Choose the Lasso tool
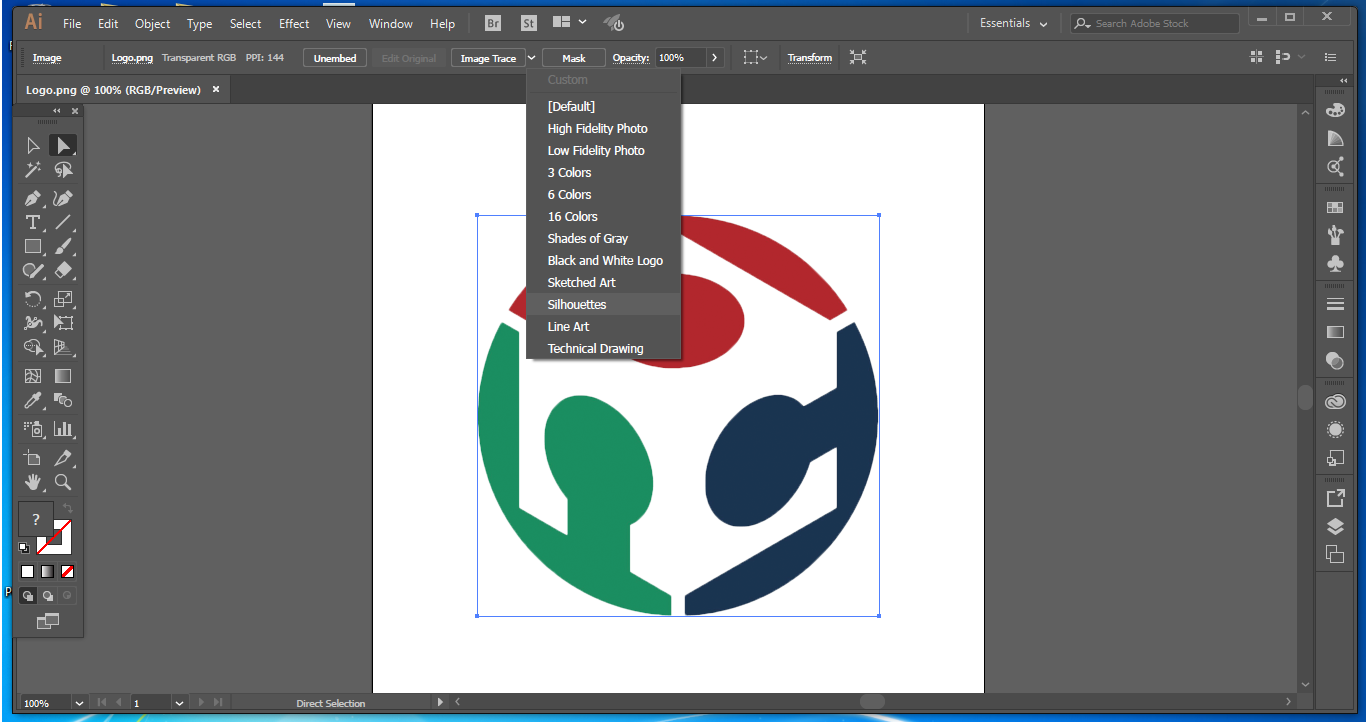Viewport: 1366px width, 722px height. [x=63, y=170]
